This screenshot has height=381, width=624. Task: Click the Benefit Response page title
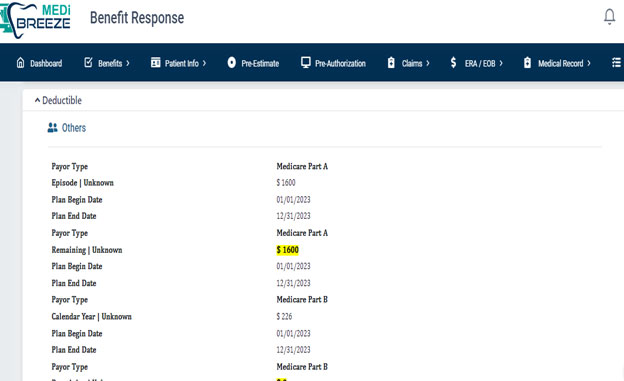137,18
